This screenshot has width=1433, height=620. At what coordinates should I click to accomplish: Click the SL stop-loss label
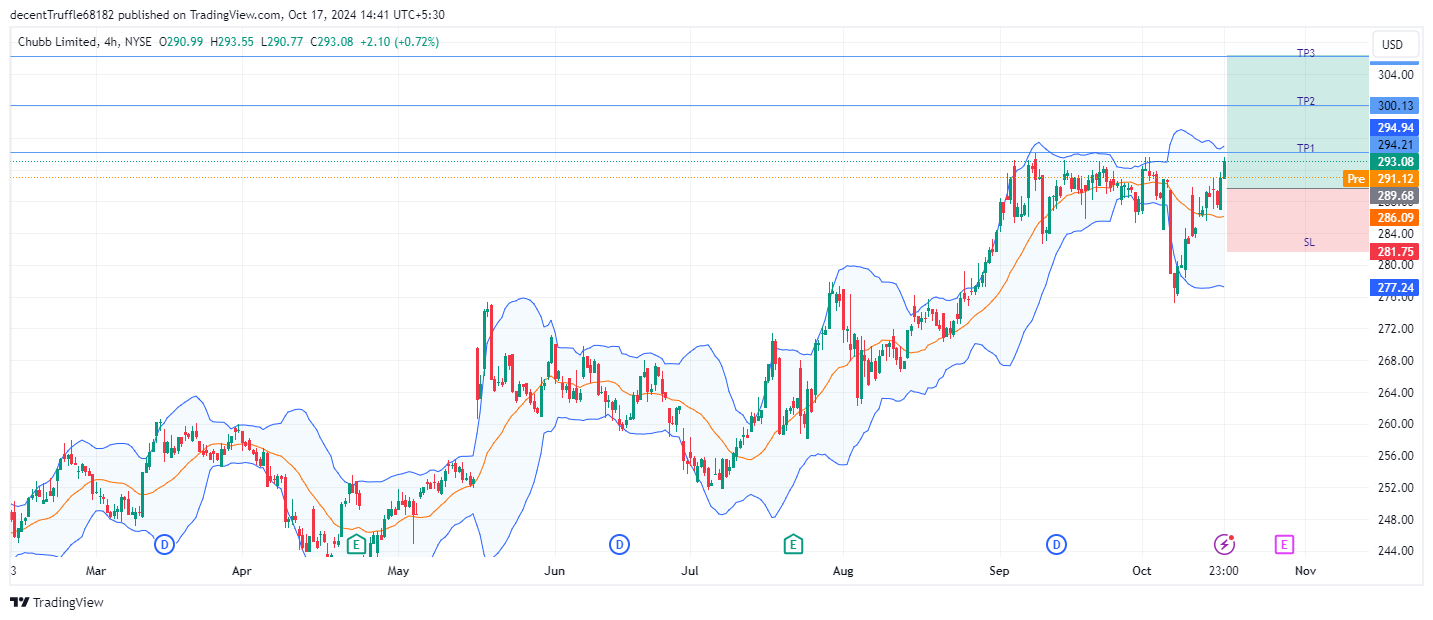[x=1309, y=242]
